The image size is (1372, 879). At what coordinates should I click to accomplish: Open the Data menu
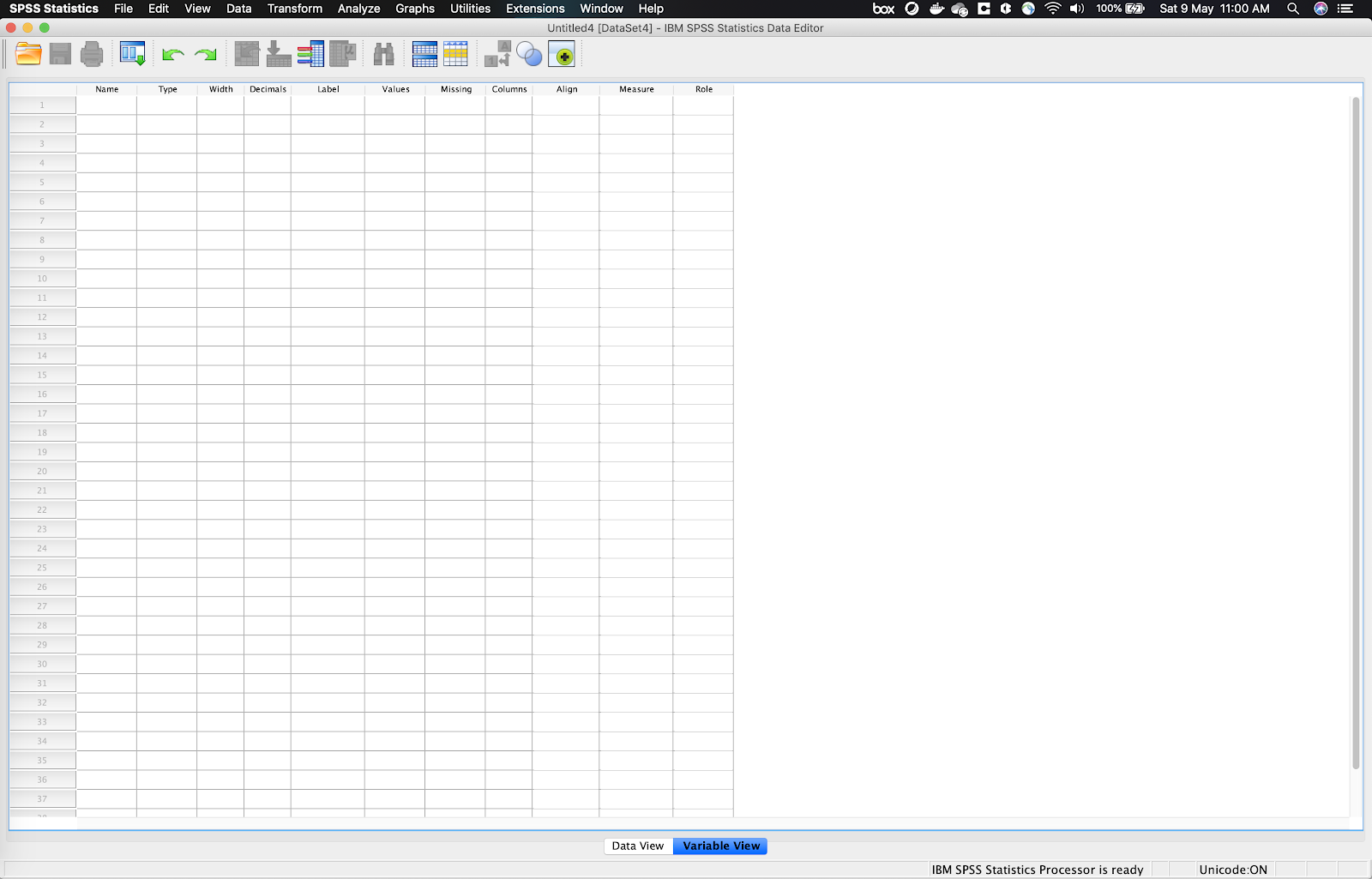click(x=239, y=9)
